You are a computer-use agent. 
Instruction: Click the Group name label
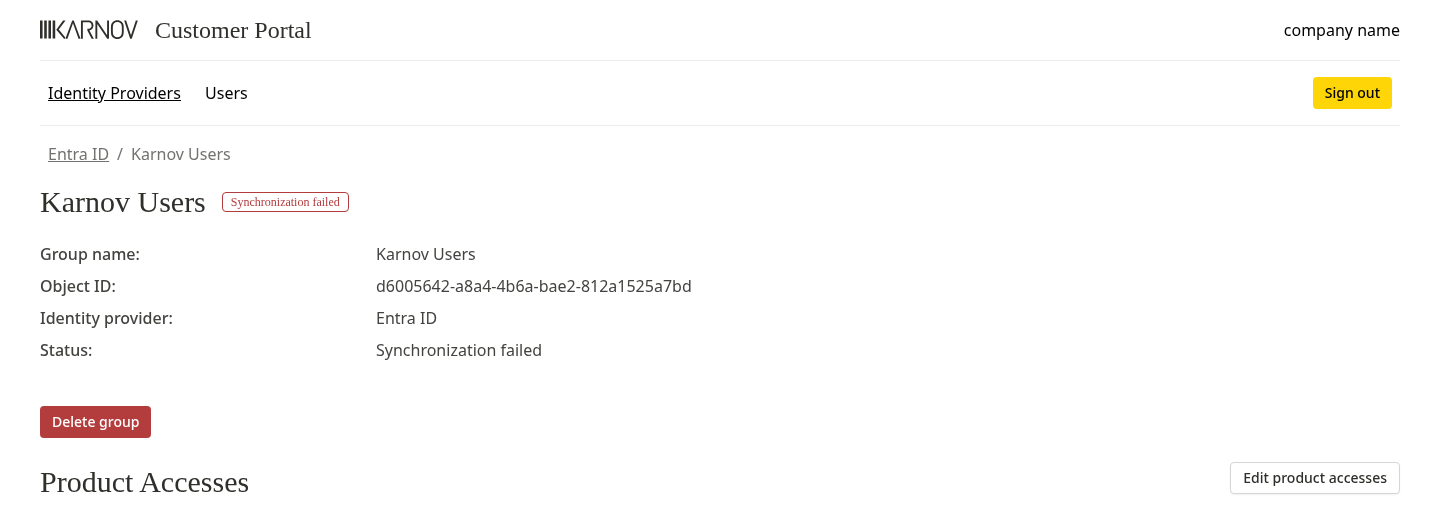(x=90, y=254)
